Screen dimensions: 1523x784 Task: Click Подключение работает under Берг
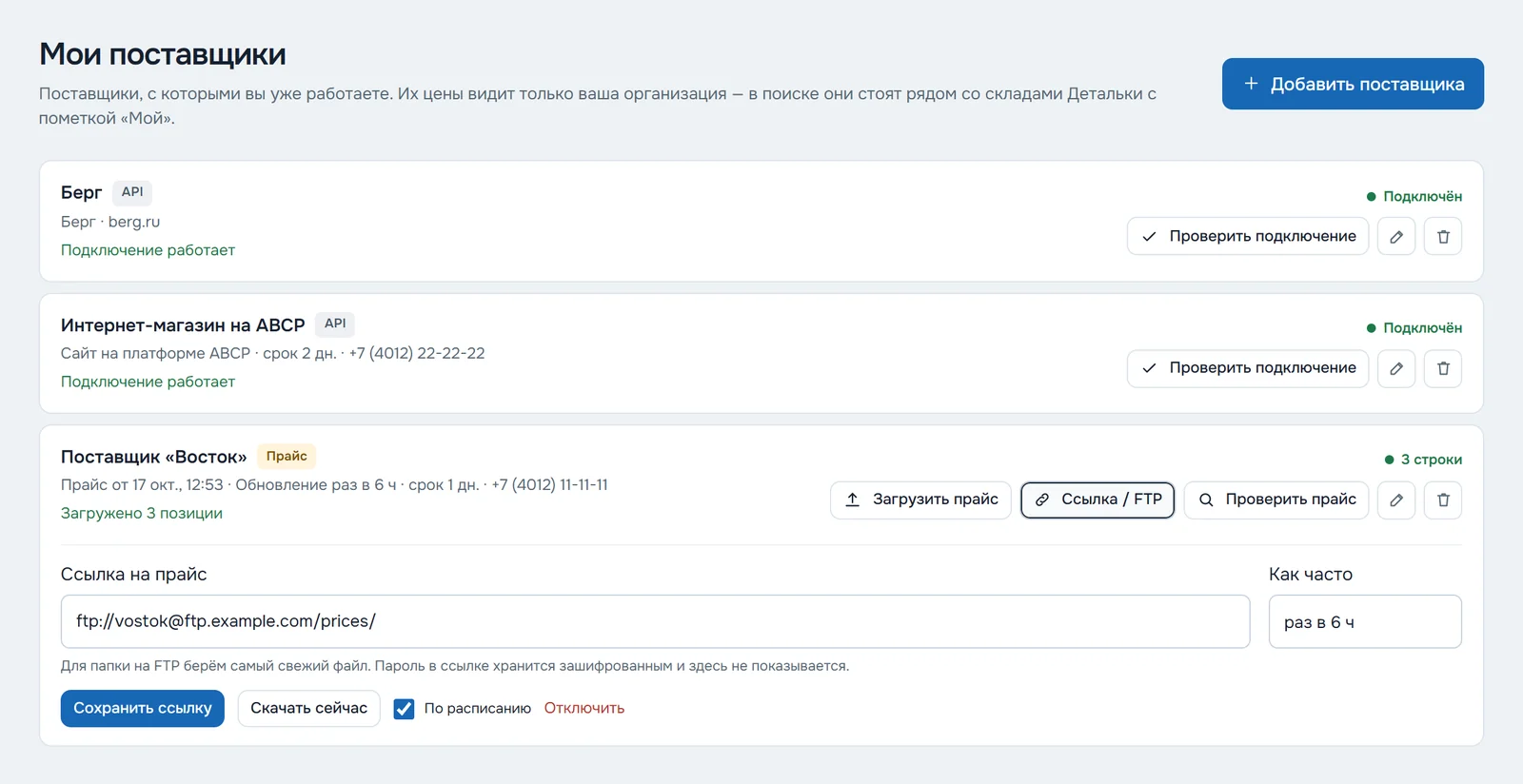[148, 250]
